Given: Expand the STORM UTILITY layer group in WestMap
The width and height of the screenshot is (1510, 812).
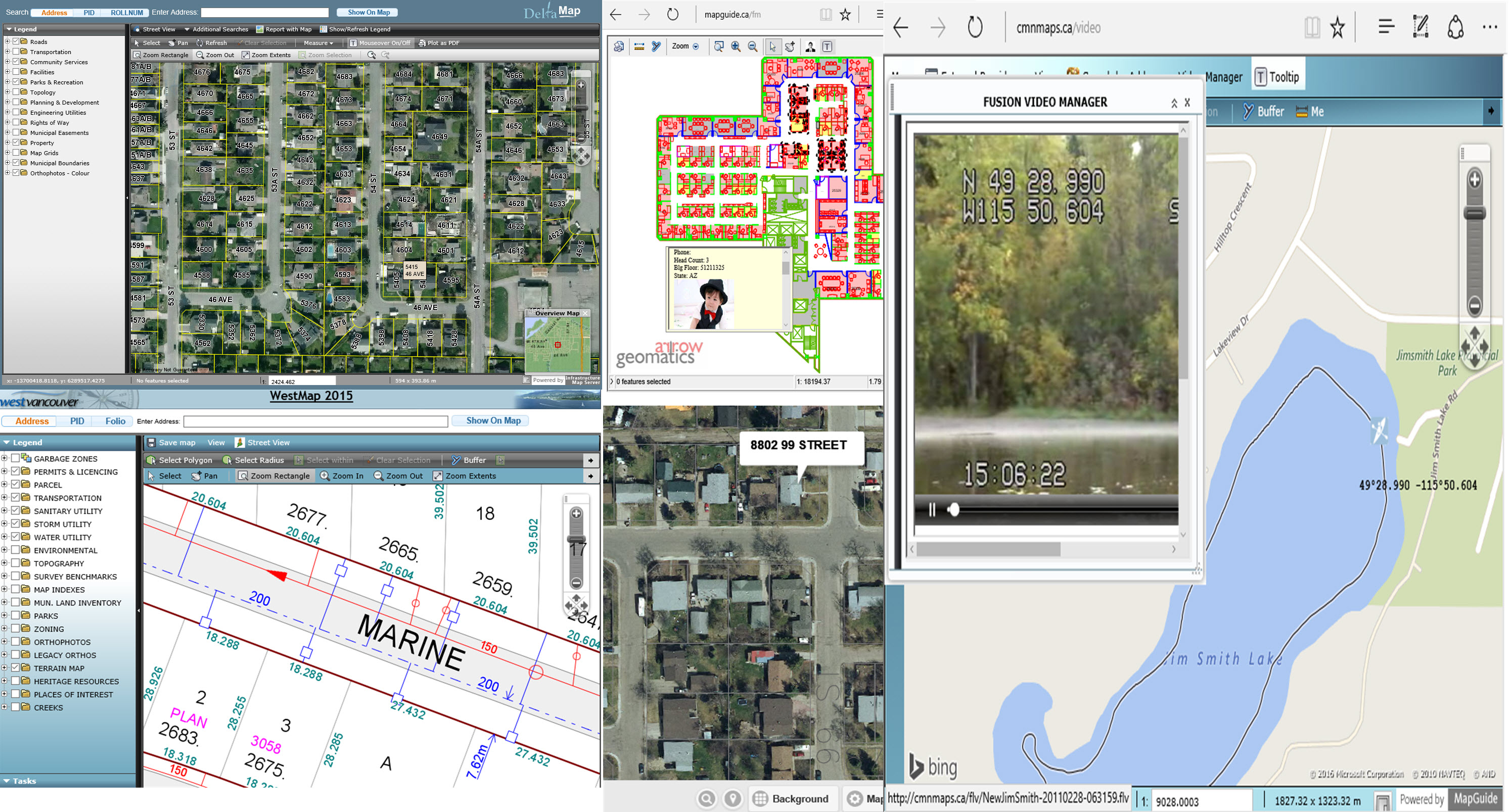Looking at the screenshot, I should (x=5, y=524).
